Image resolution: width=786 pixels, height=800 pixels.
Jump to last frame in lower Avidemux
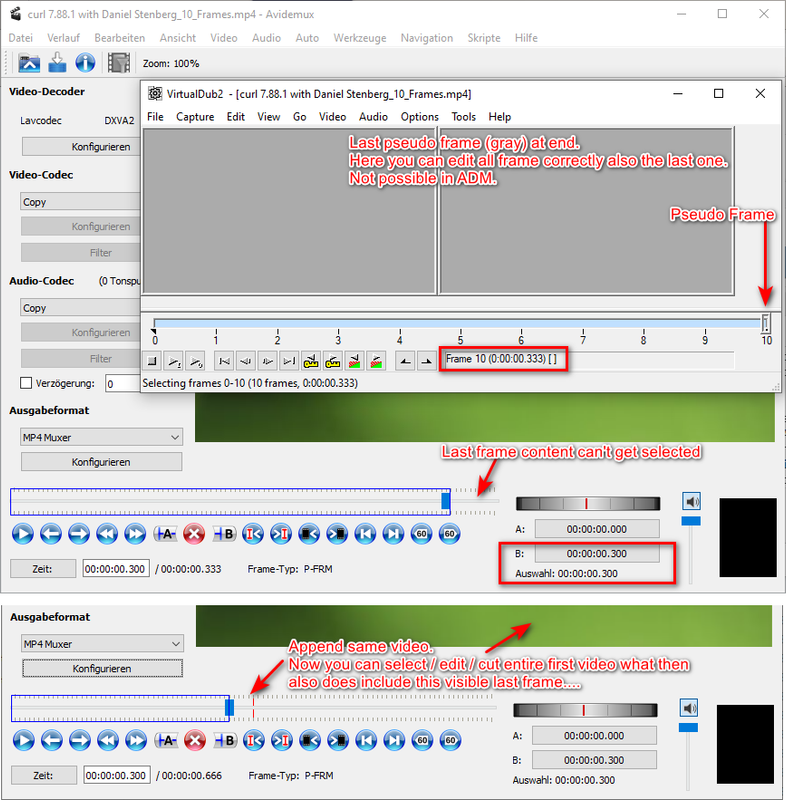coord(394,740)
